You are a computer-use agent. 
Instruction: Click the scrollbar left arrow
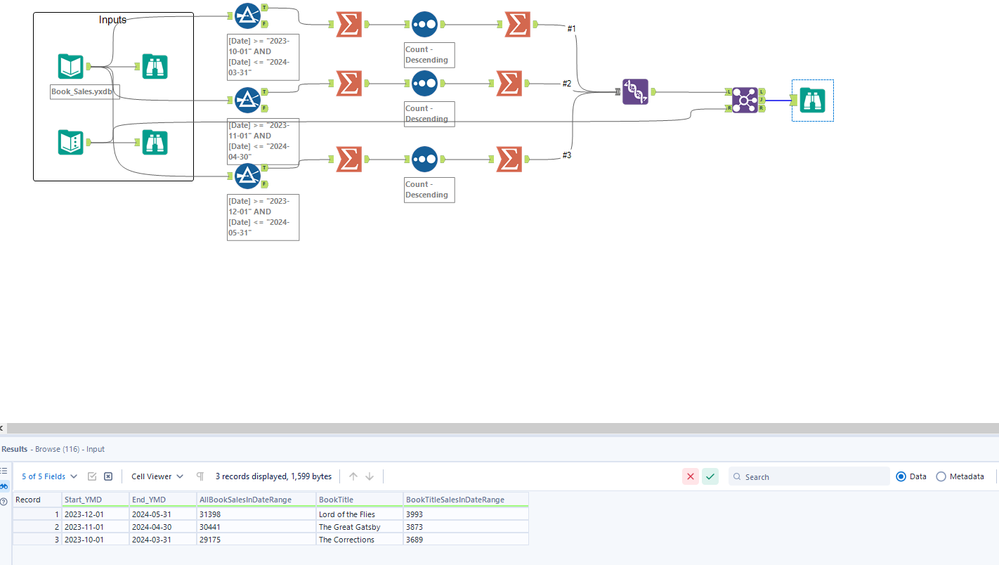[2, 428]
